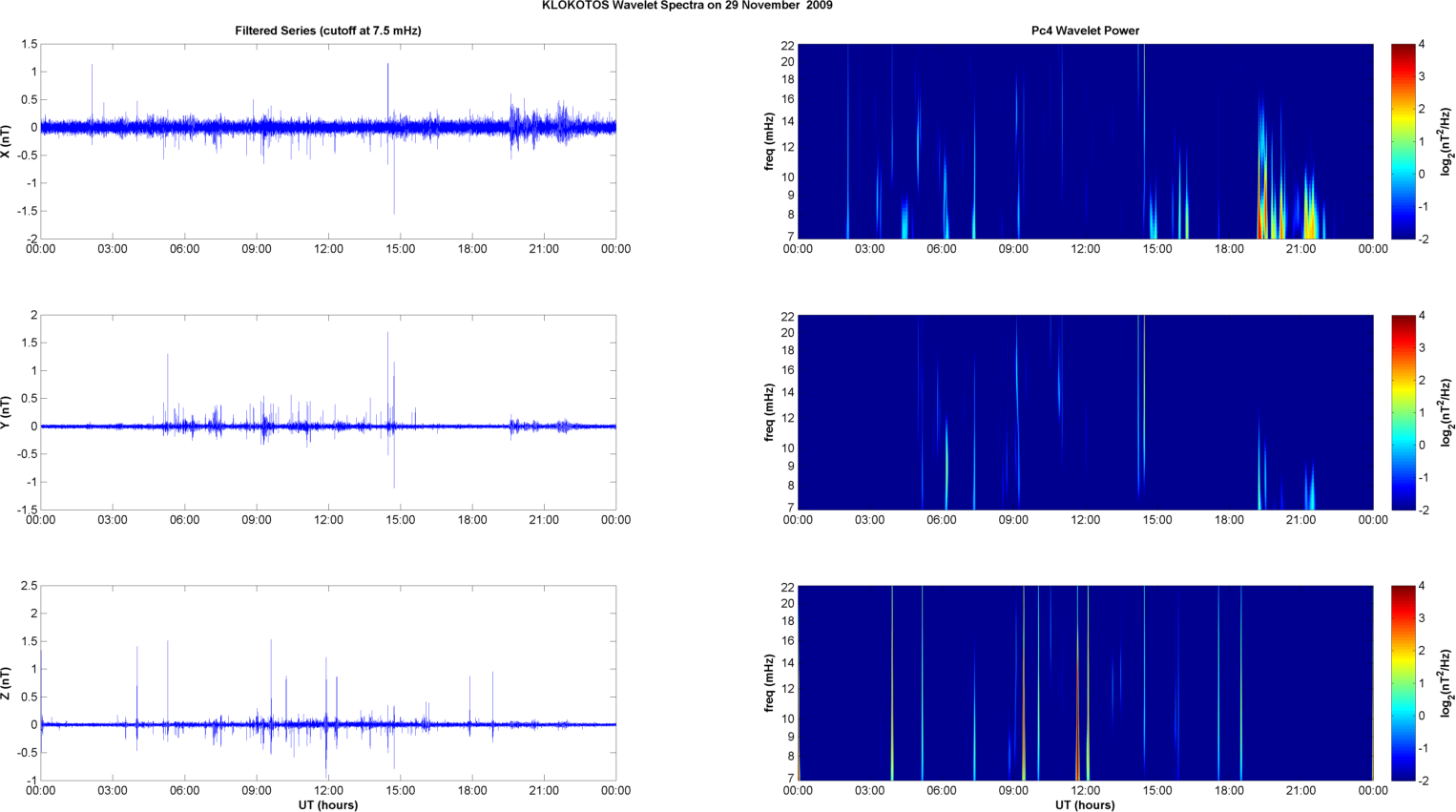Click the log2(nT²/Hz) label beside top colorbar
Image resolution: width=1456 pixels, height=812 pixels.
click(1446, 141)
